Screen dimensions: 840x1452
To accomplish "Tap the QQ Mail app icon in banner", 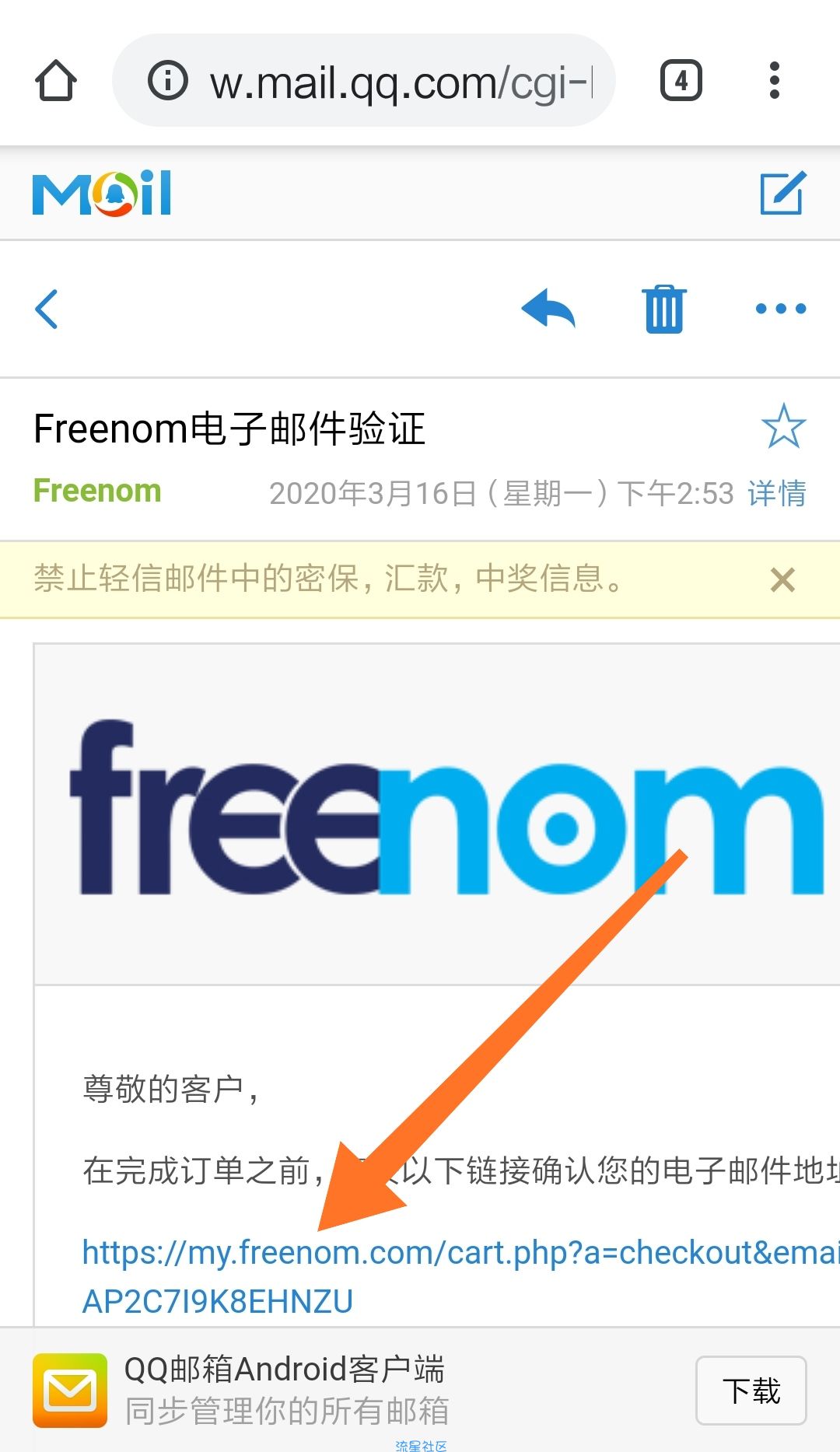I will tap(70, 1391).
